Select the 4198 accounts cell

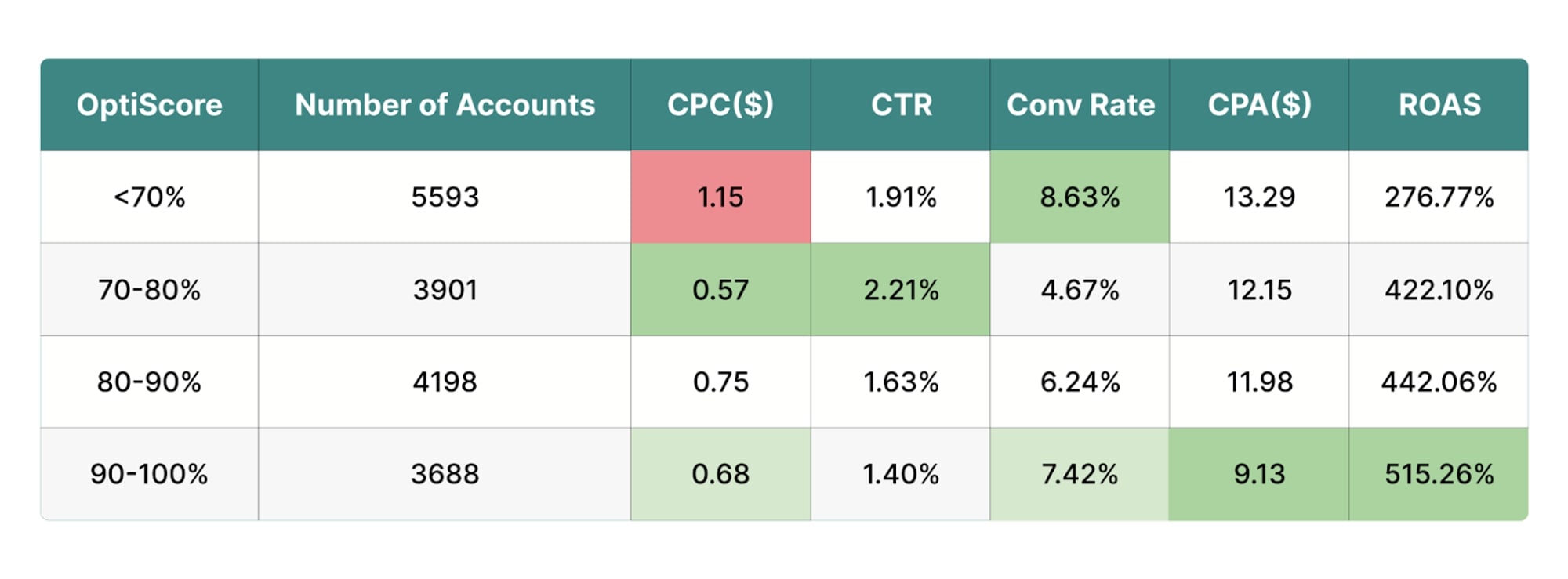point(445,382)
